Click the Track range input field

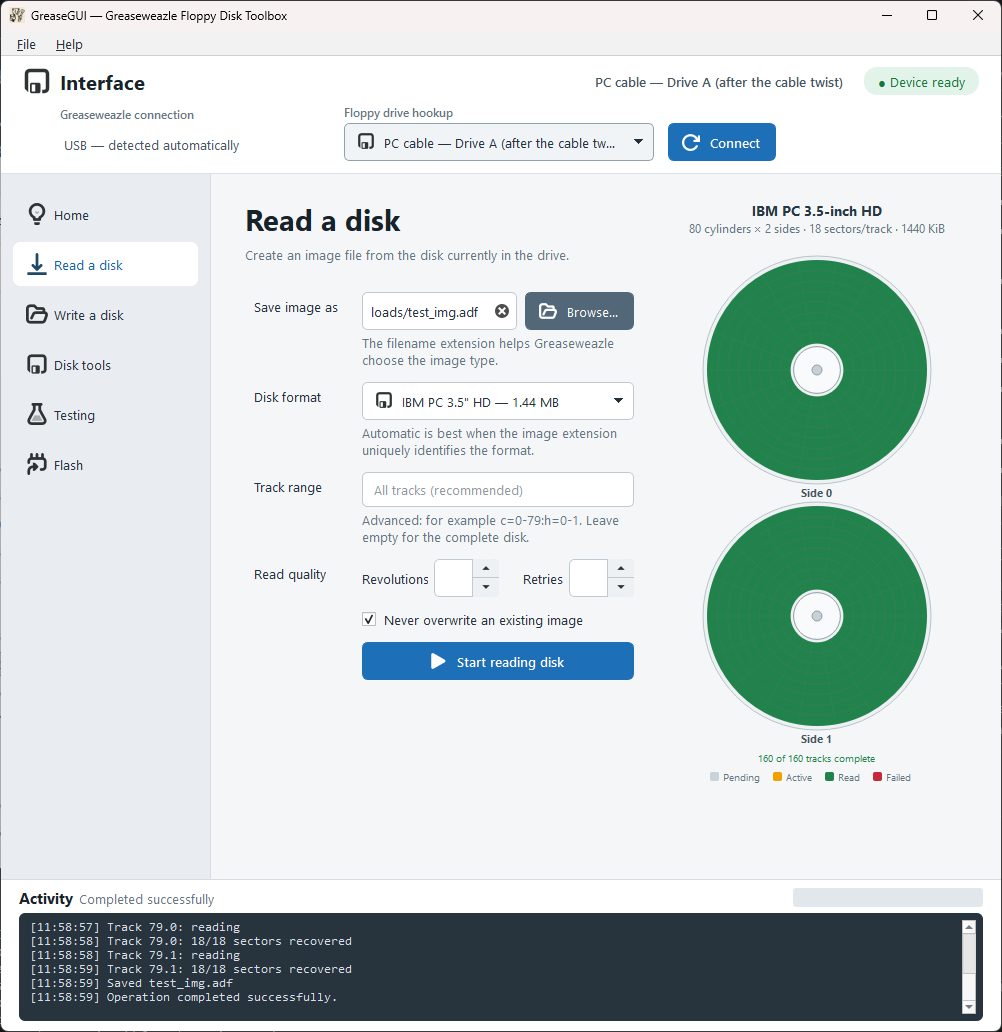(x=498, y=490)
